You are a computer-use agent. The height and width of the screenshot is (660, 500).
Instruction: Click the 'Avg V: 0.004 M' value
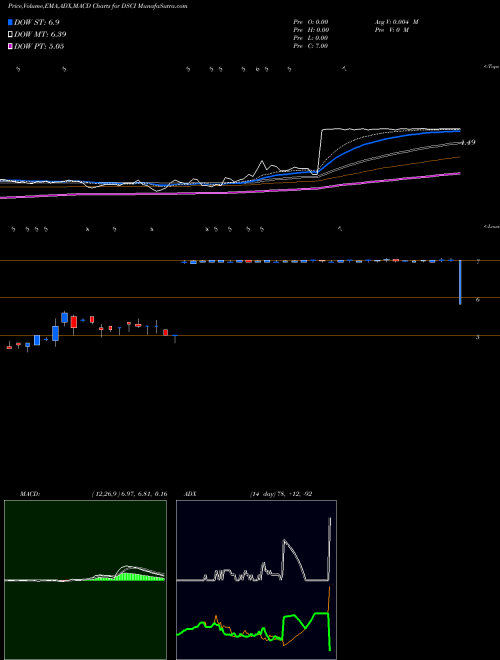[x=396, y=22]
